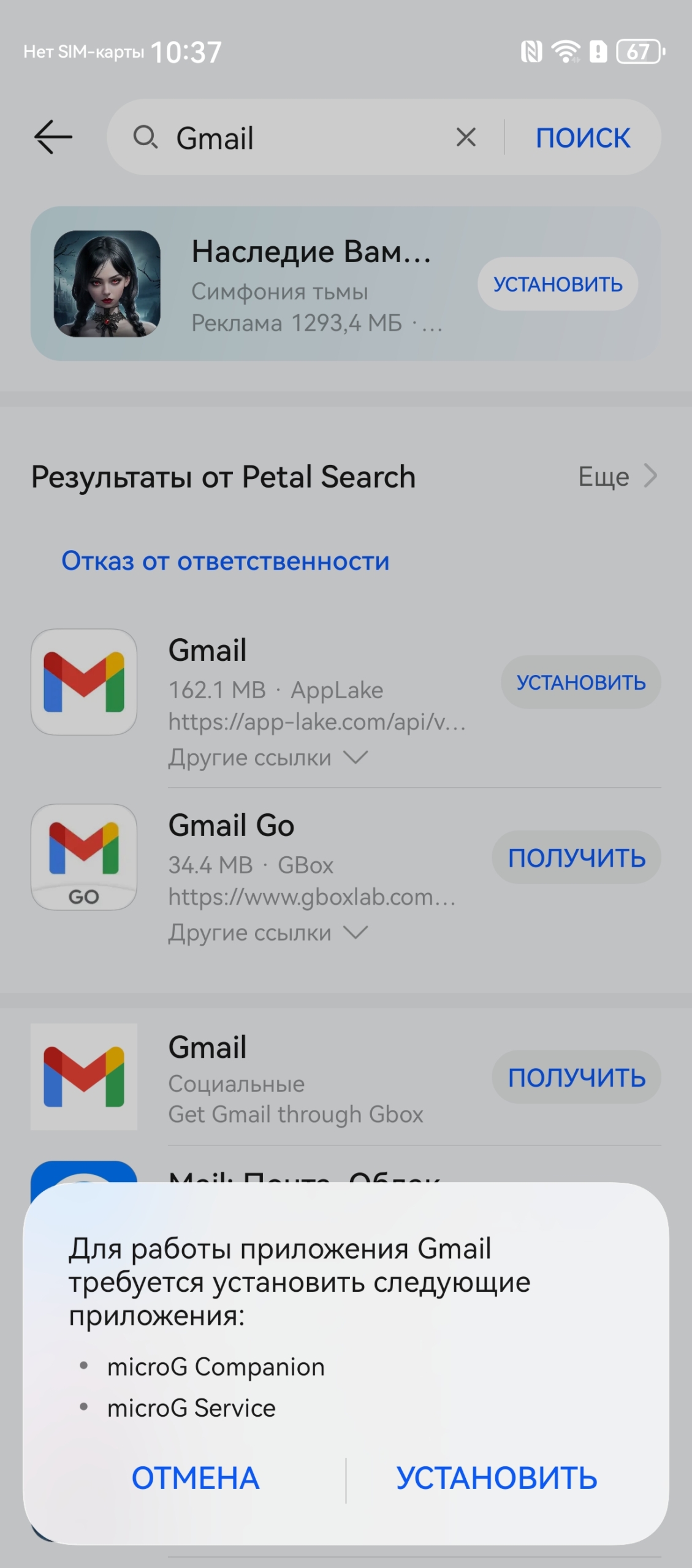Tap the Gmail search input field

[x=306, y=137]
